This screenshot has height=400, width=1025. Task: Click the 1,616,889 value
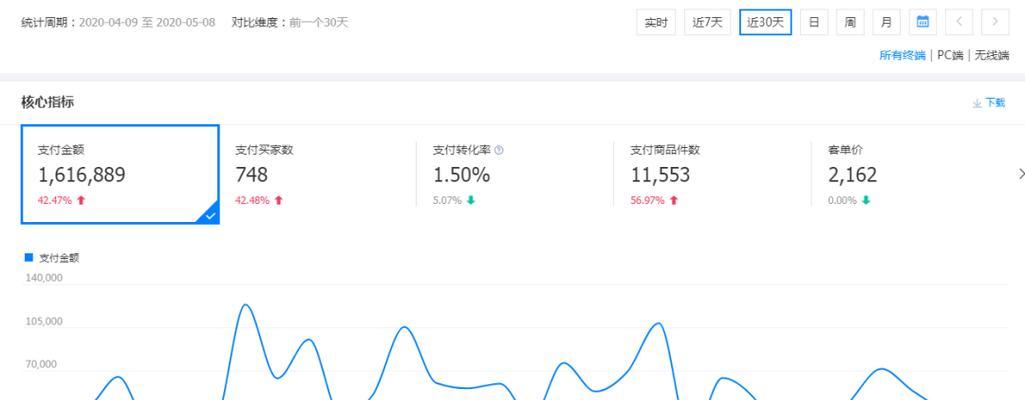82,175
